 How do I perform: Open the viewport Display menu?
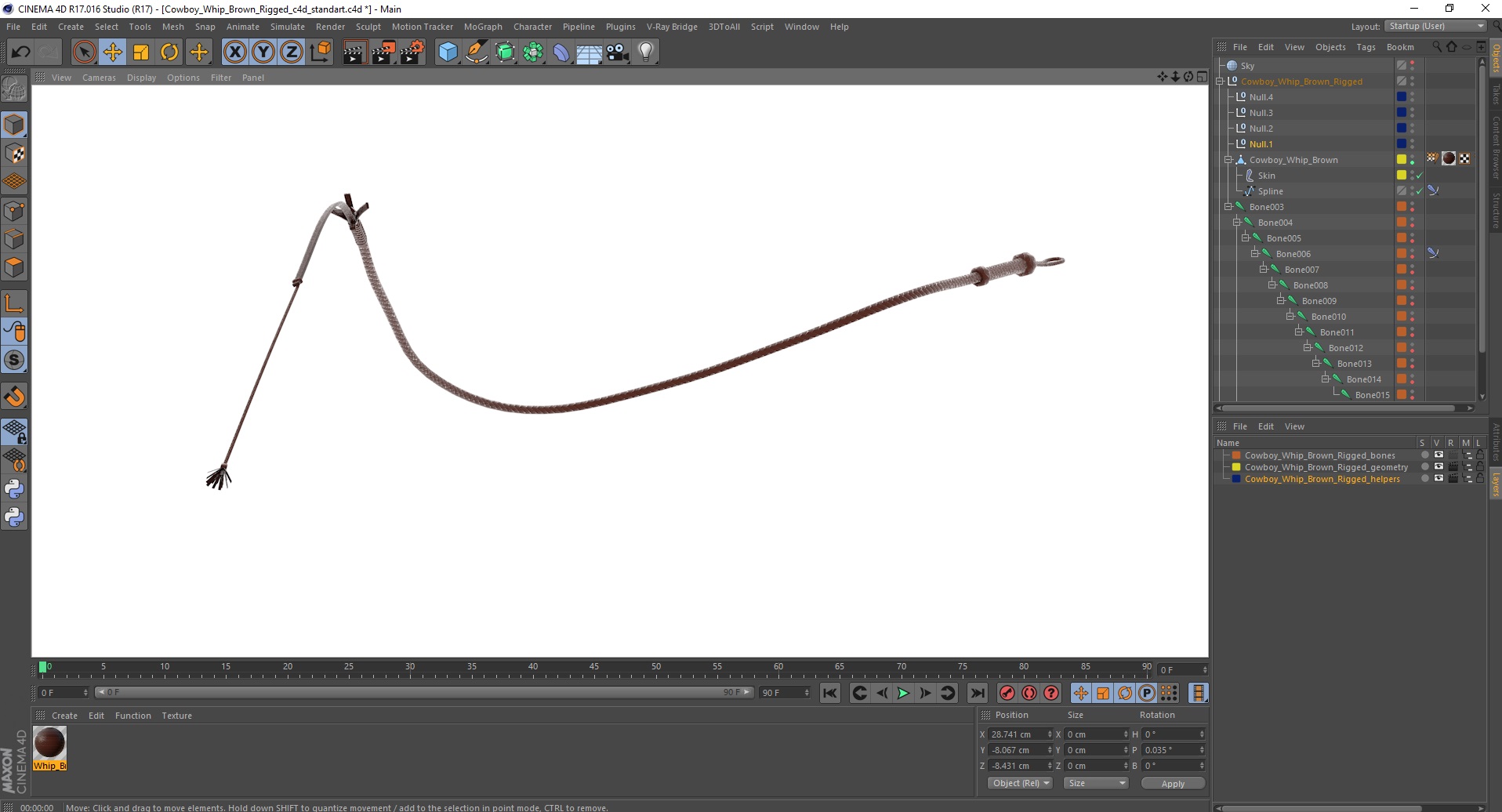[141, 78]
